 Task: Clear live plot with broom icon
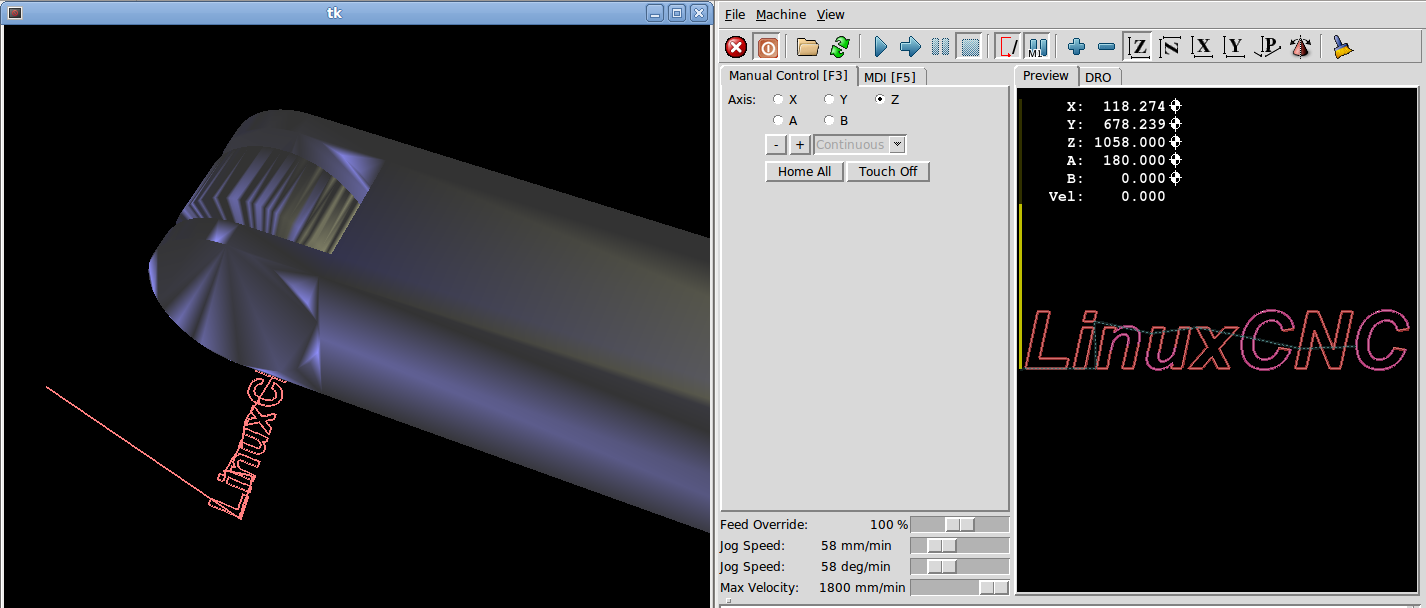coord(1342,47)
